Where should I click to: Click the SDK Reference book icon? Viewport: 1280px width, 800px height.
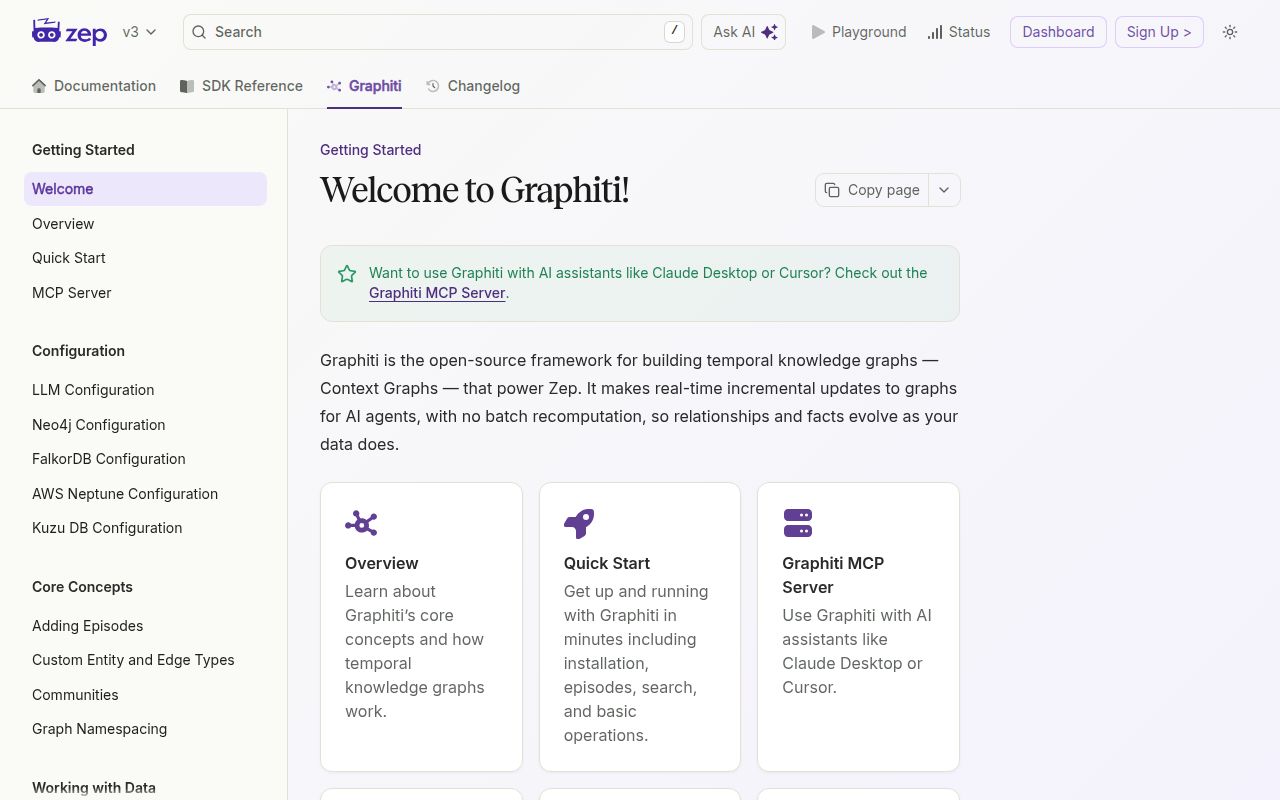187,86
